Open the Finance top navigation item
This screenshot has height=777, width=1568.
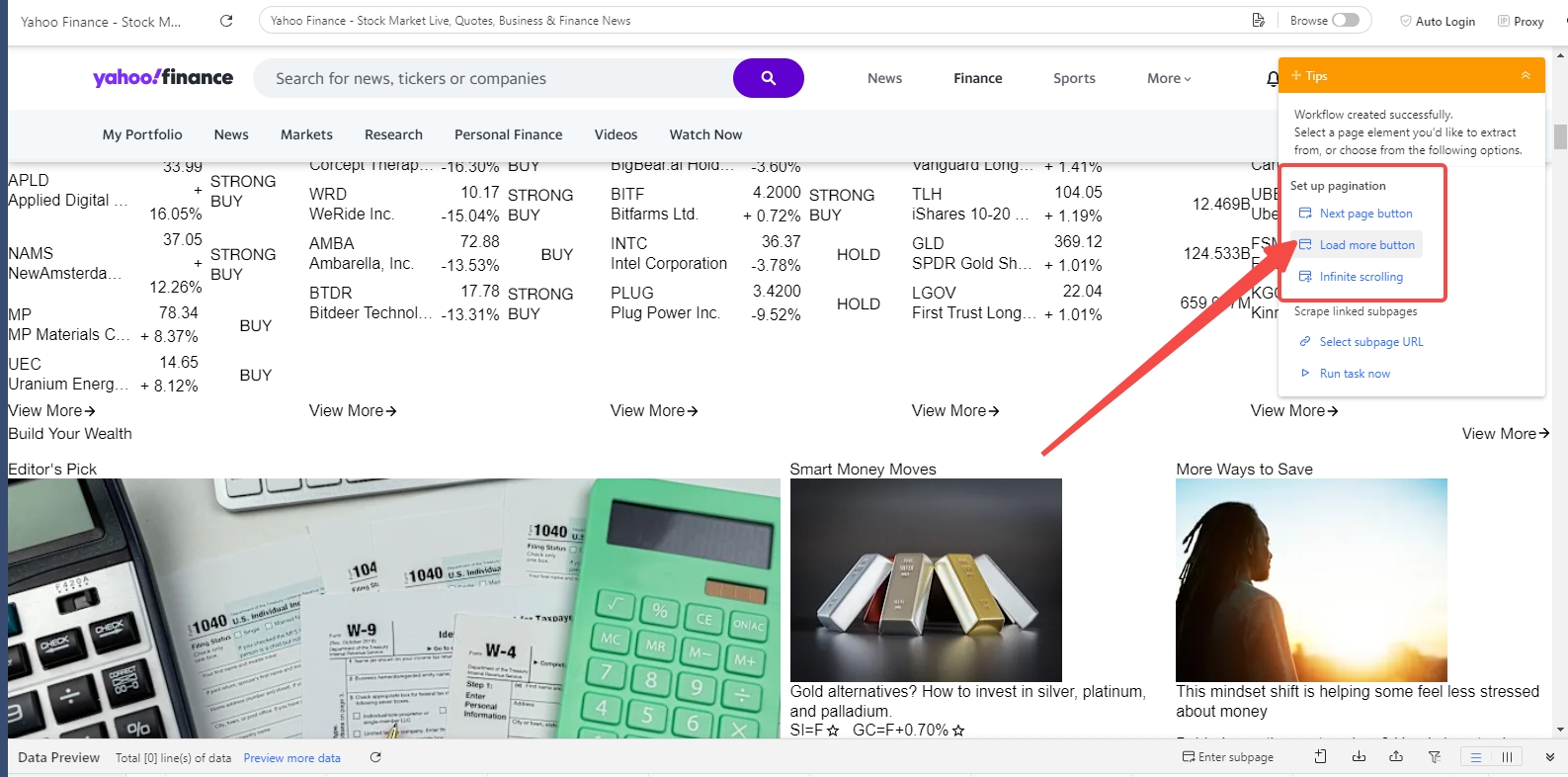click(x=977, y=78)
